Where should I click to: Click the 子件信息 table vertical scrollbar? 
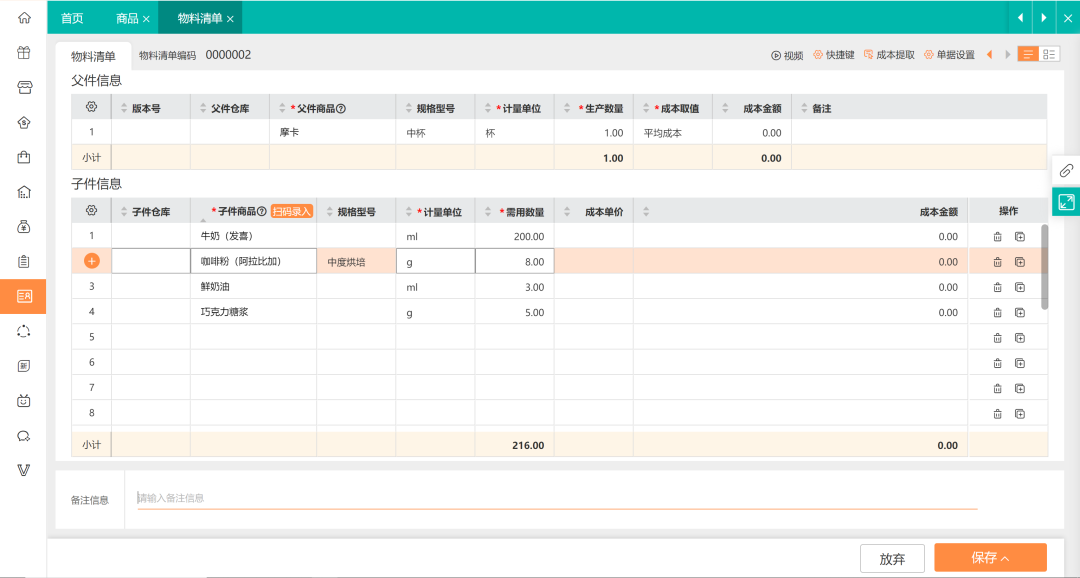1044,267
